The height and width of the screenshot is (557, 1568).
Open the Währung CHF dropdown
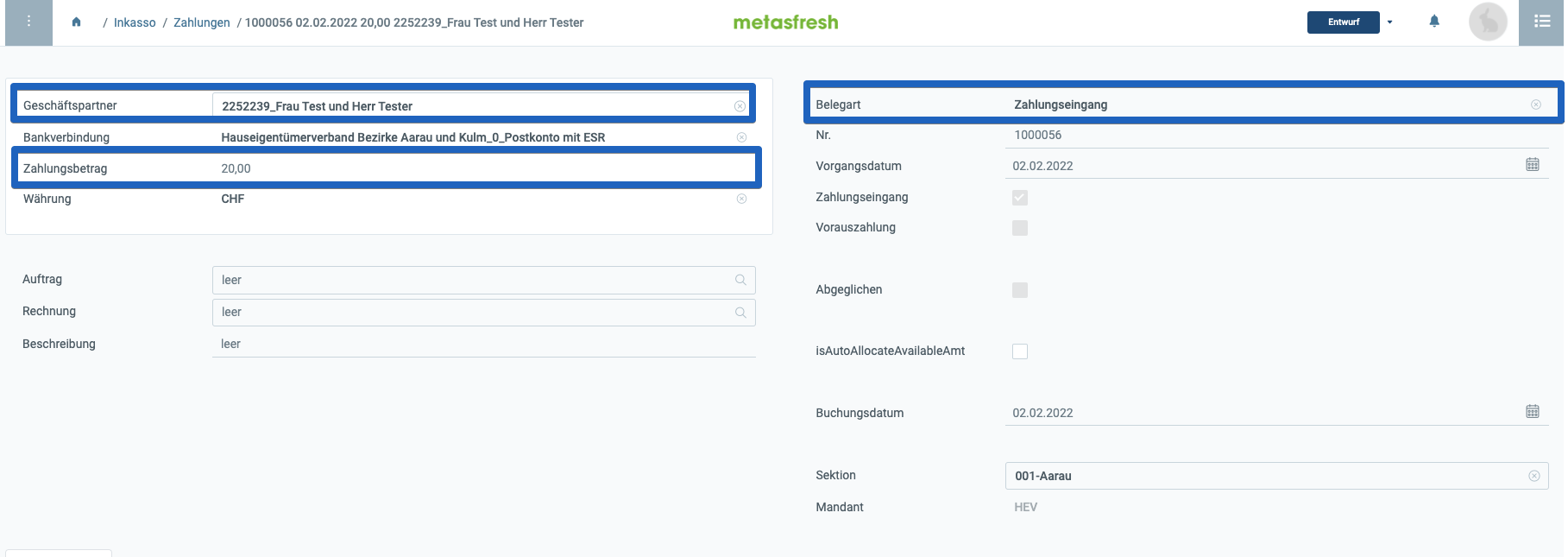pos(484,199)
